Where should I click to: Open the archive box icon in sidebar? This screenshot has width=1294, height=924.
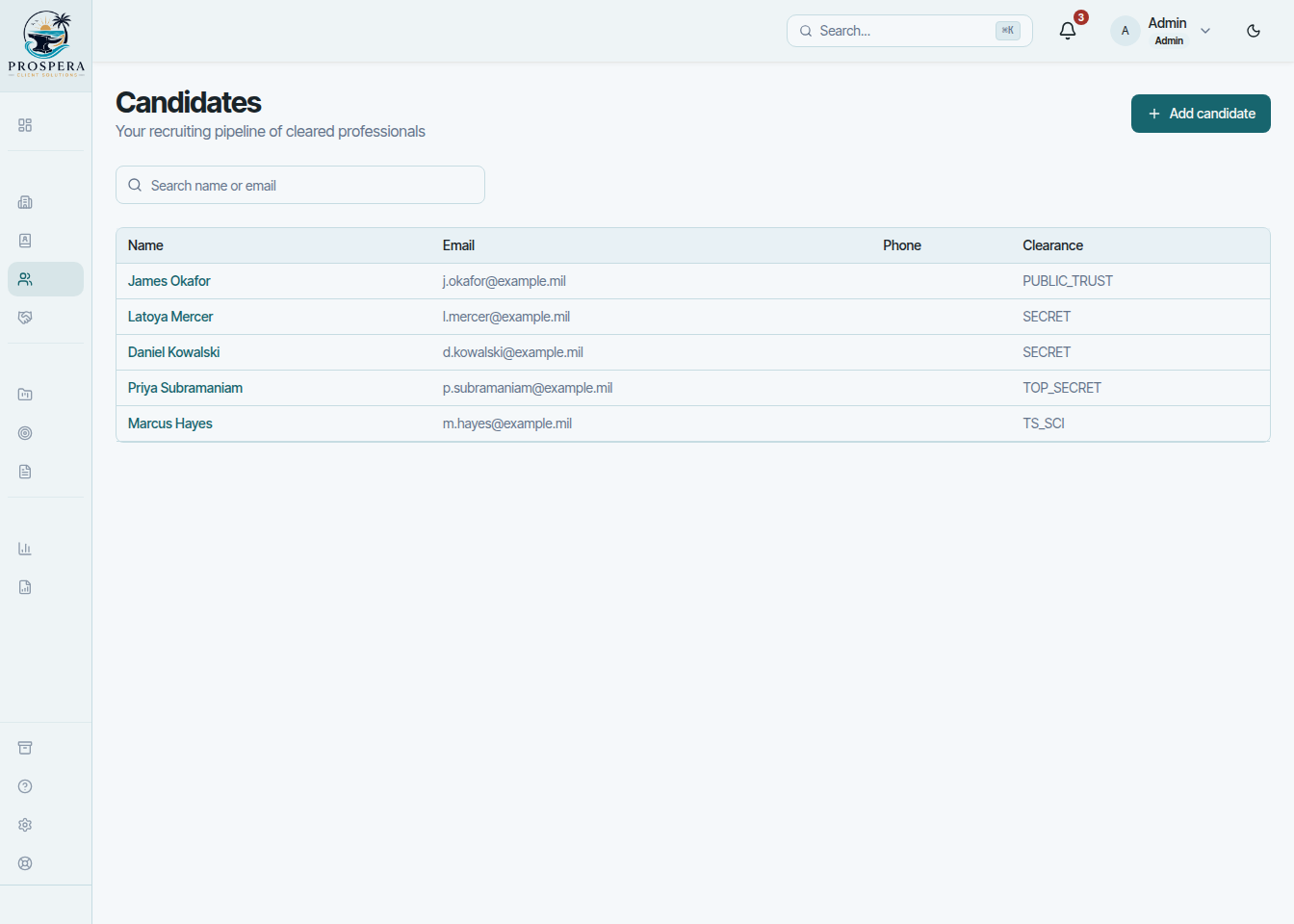point(25,748)
